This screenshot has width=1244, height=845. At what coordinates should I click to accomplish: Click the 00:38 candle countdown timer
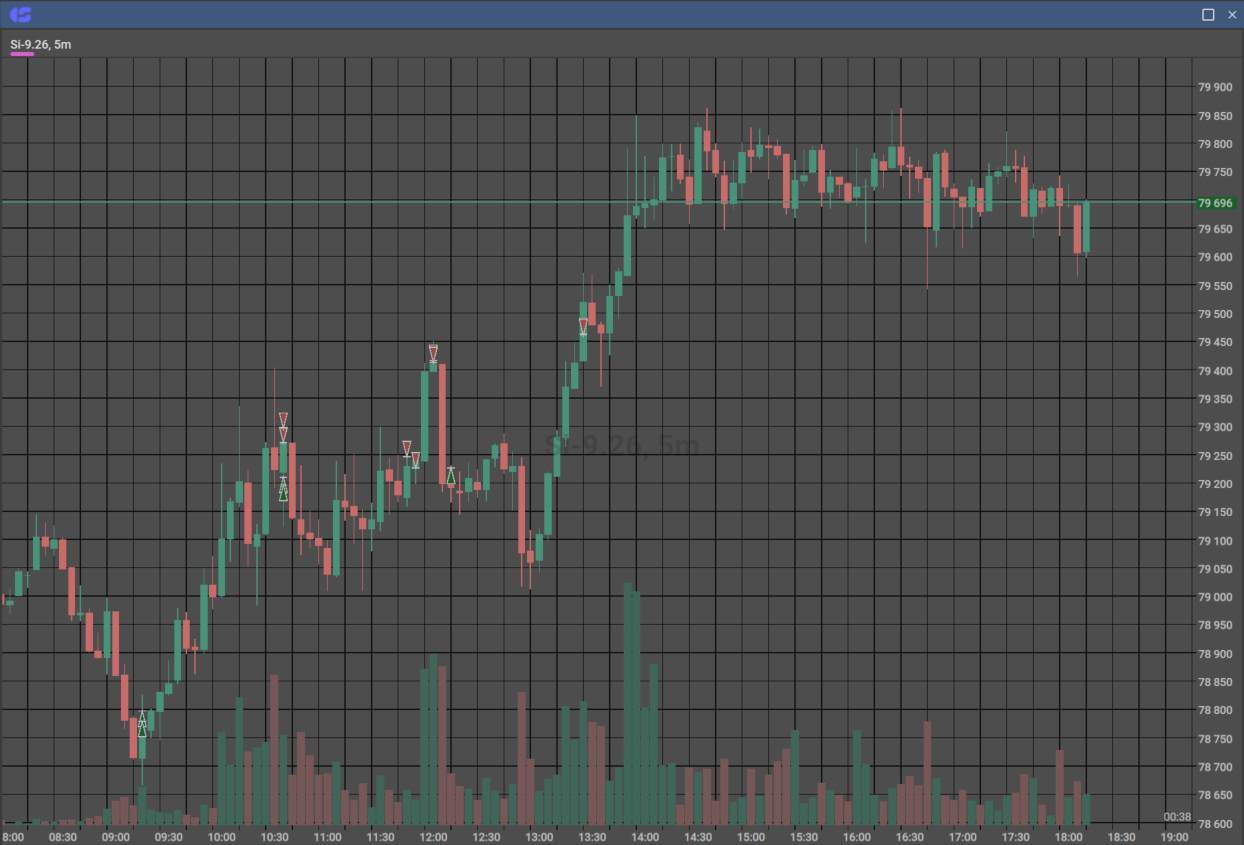[x=1177, y=817]
